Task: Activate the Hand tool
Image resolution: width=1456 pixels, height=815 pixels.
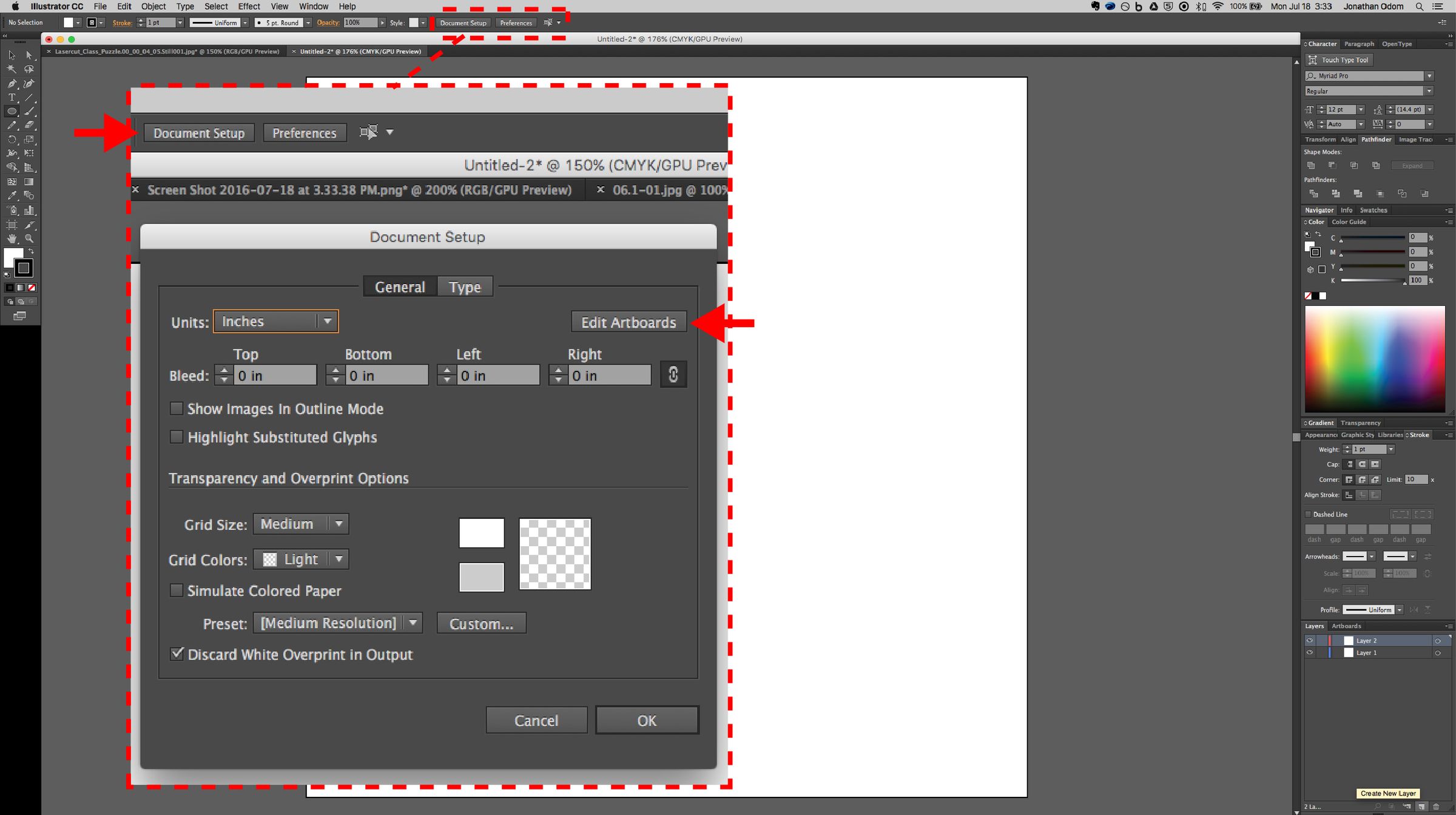Action: 12,238
